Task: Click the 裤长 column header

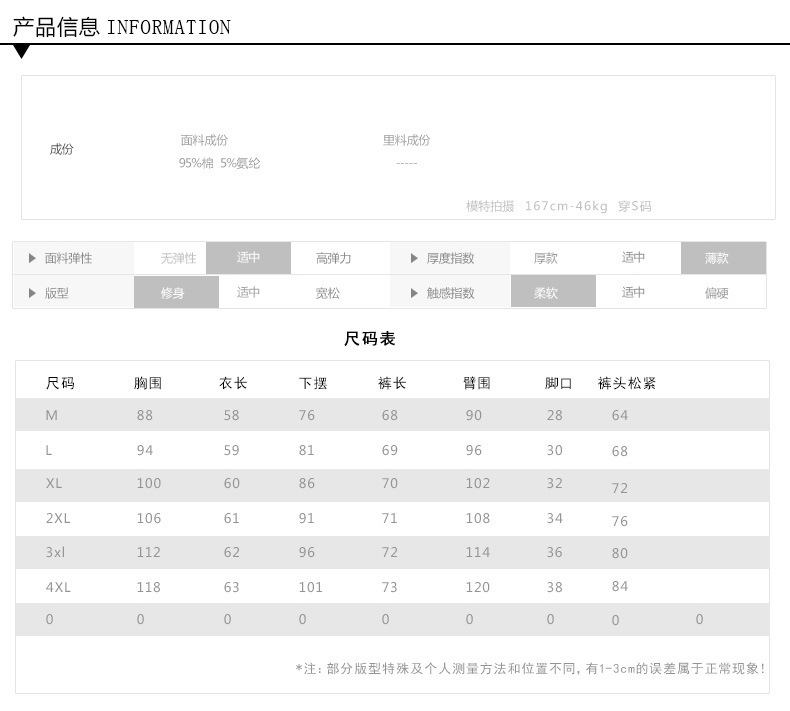Action: point(392,383)
